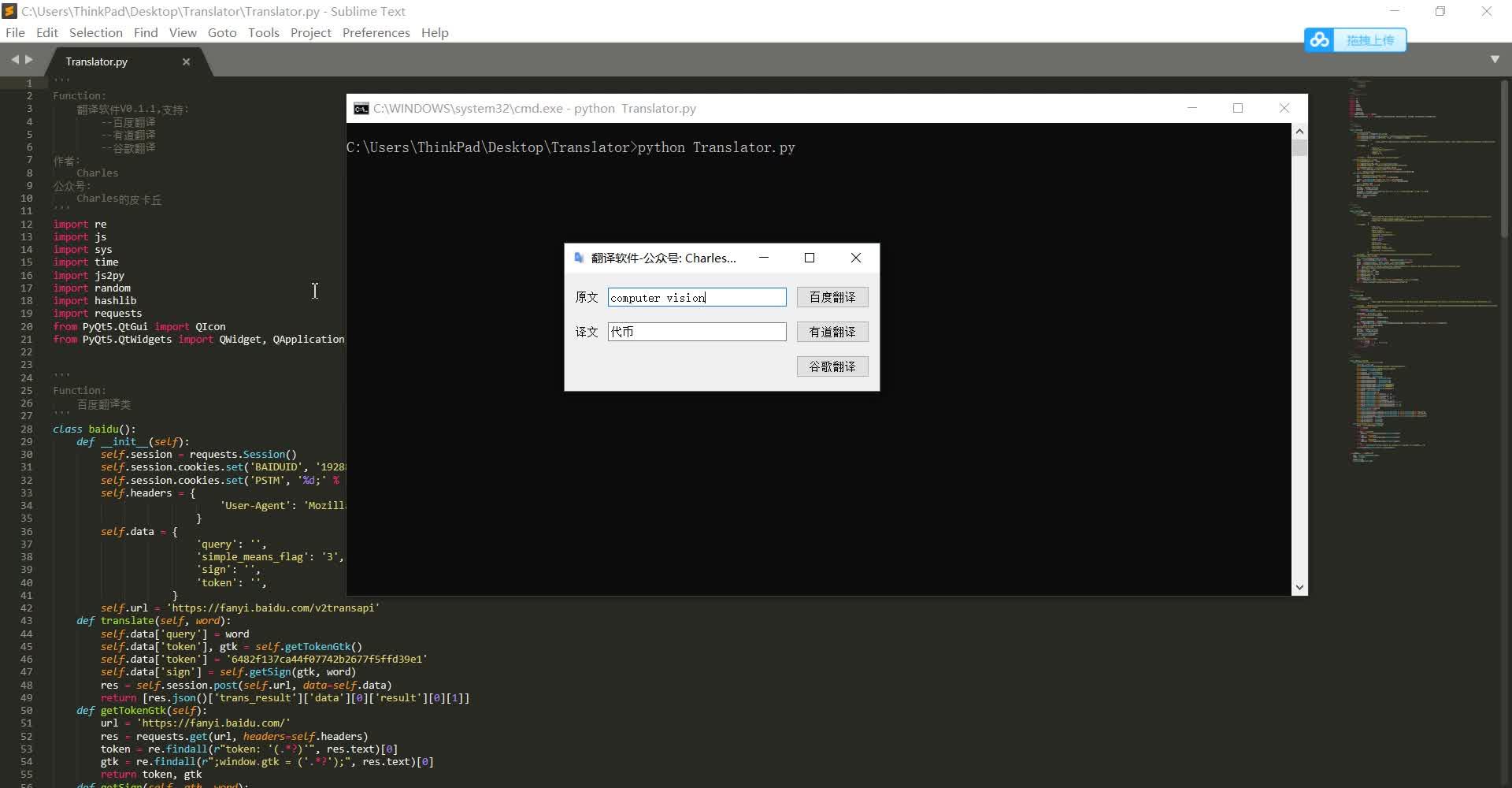Click 'def __init__(self):' line

coord(133,442)
